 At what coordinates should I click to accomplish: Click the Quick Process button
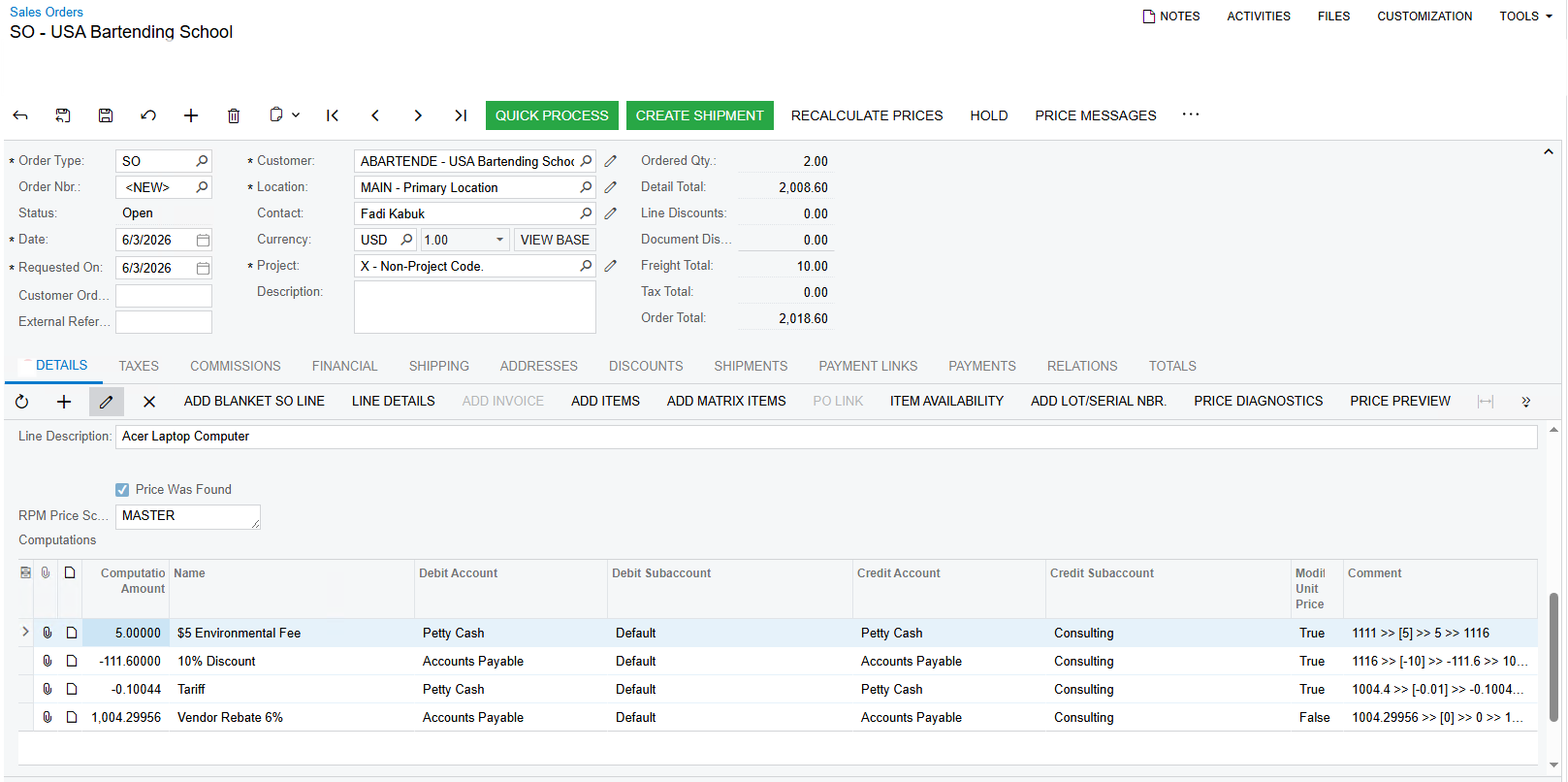click(x=552, y=115)
